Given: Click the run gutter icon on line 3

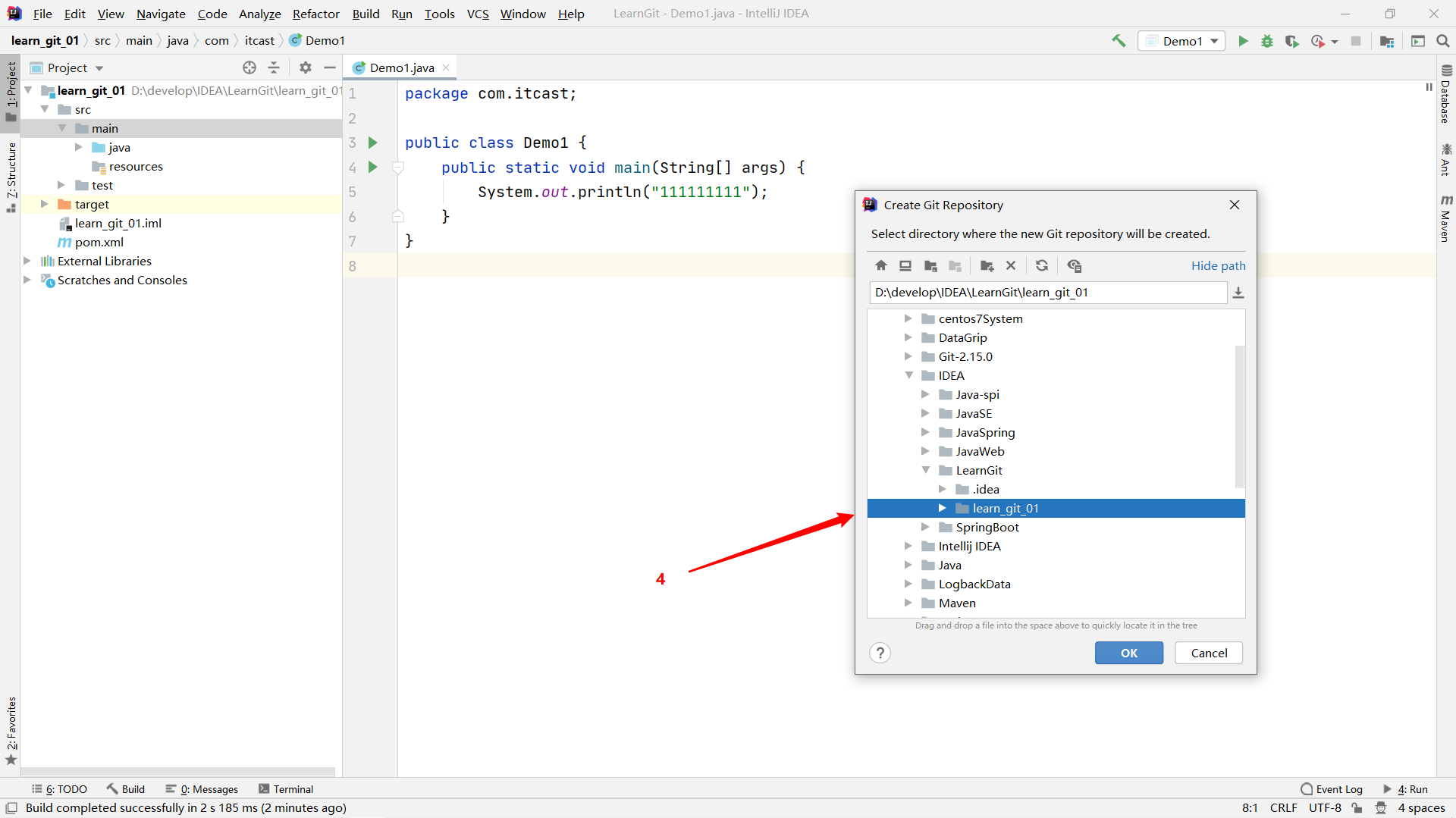Looking at the screenshot, I should [373, 143].
